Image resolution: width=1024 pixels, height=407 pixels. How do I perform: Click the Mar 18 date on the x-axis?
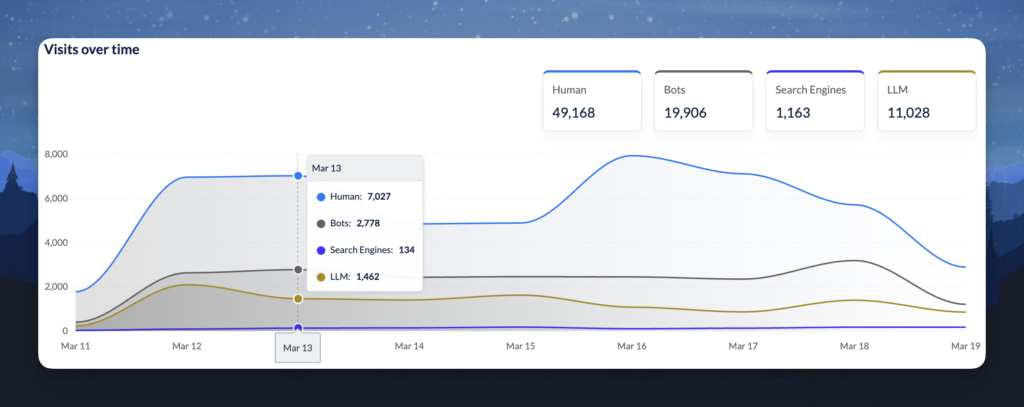point(854,345)
